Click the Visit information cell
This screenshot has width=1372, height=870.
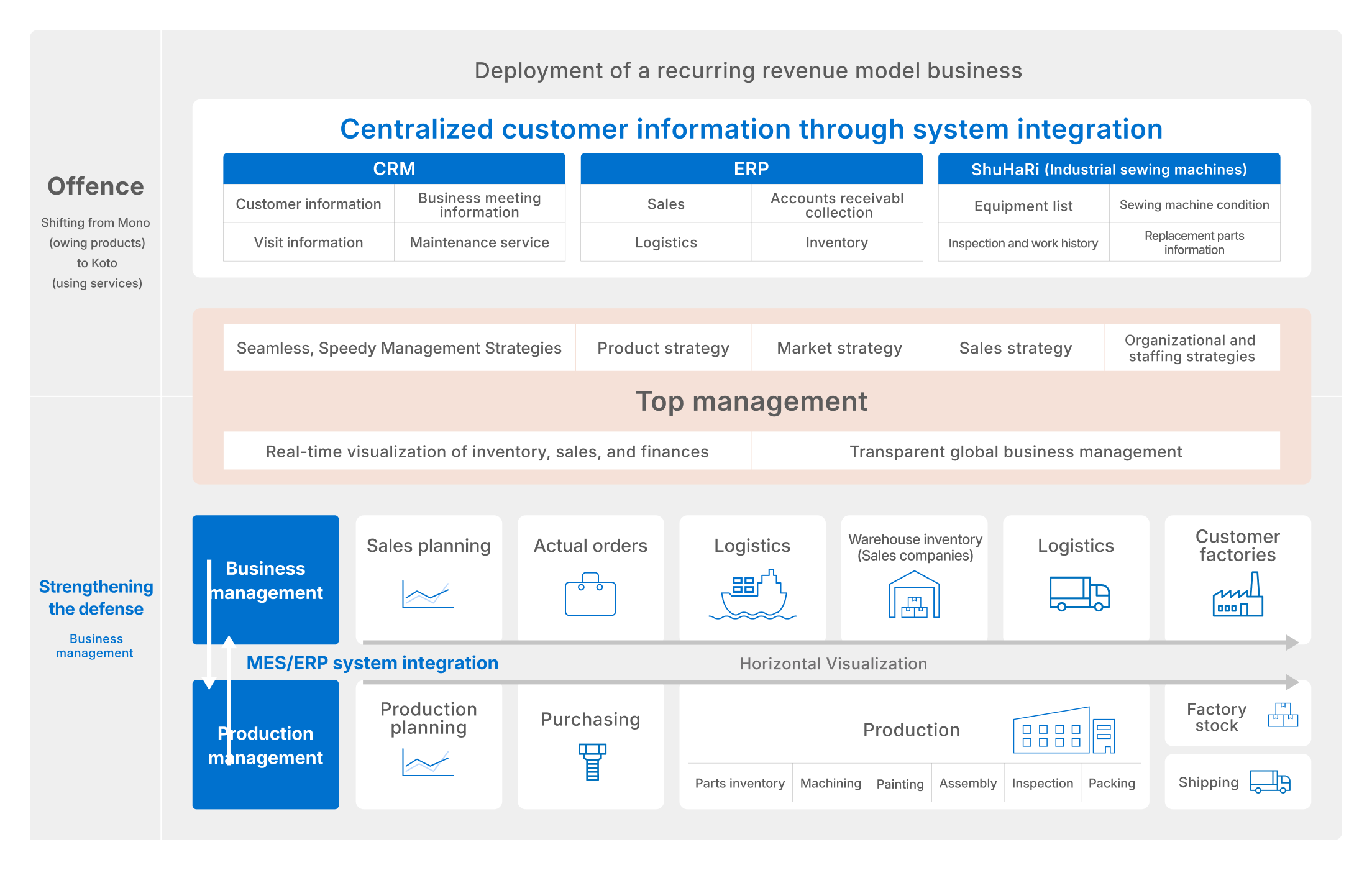[308, 242]
